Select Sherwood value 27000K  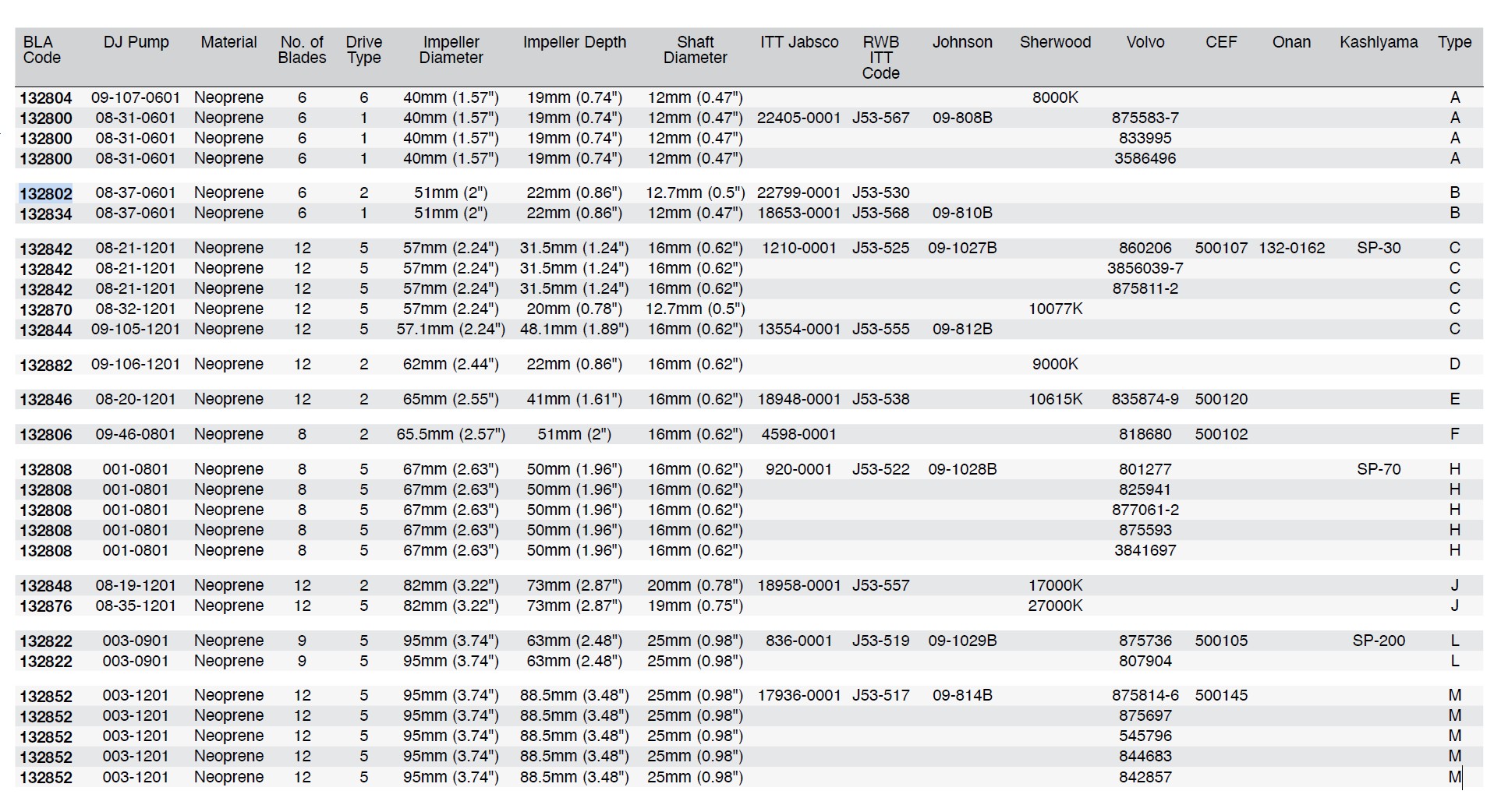pyautogui.click(x=1055, y=606)
